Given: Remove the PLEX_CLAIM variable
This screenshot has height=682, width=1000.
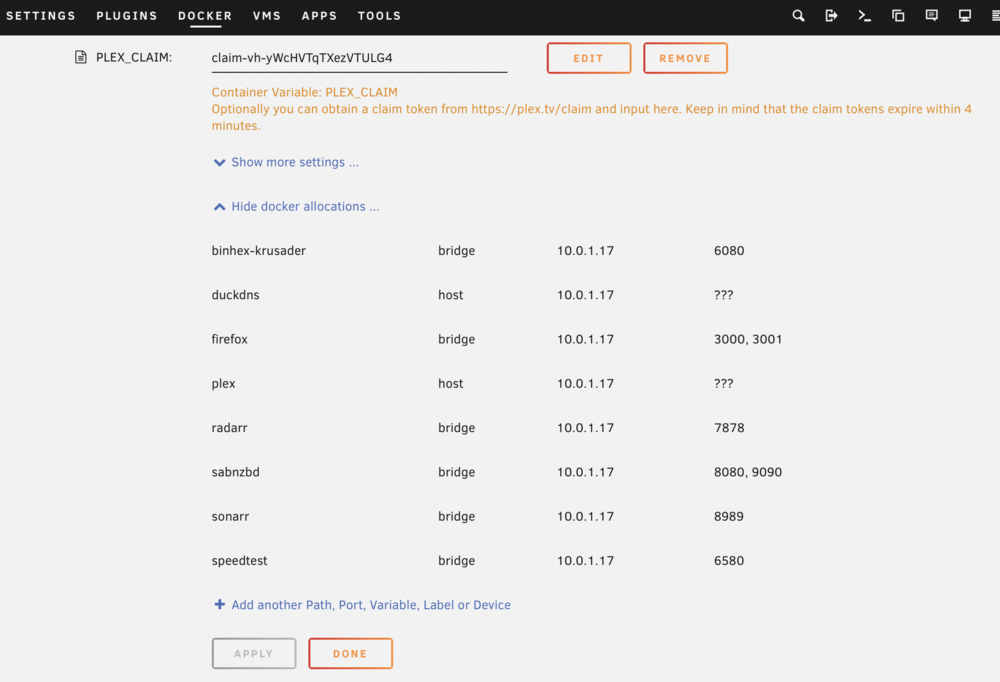Looking at the screenshot, I should click(685, 58).
